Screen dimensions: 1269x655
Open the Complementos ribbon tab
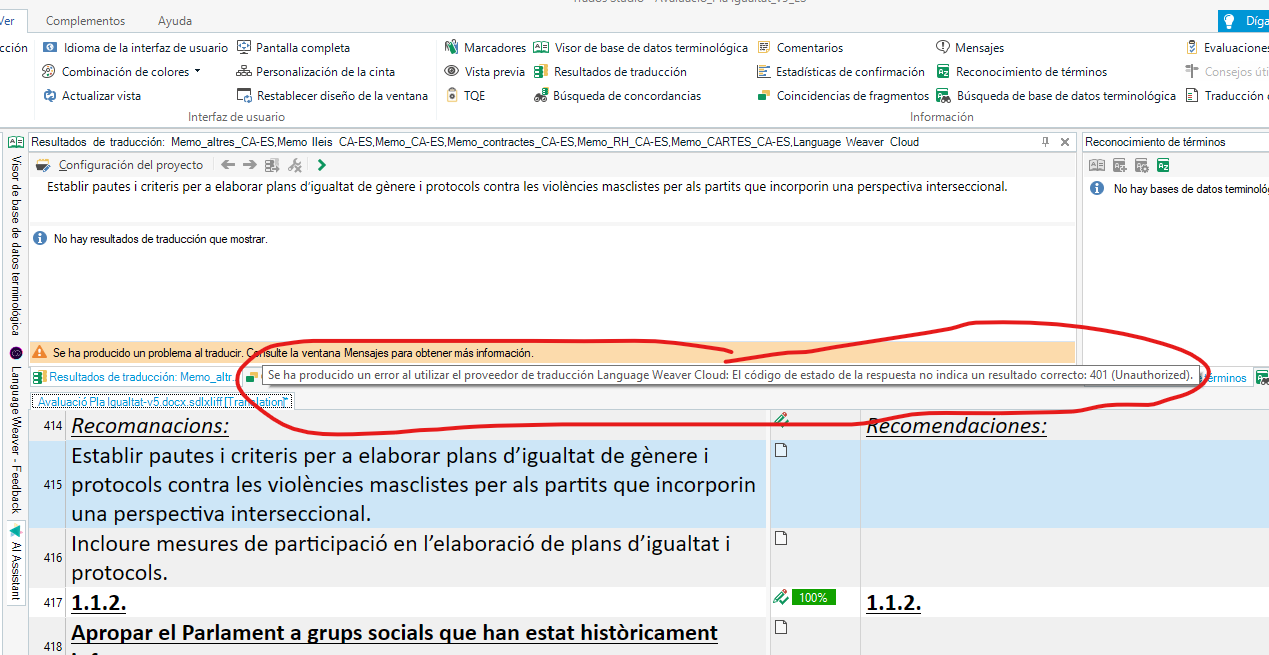[86, 20]
